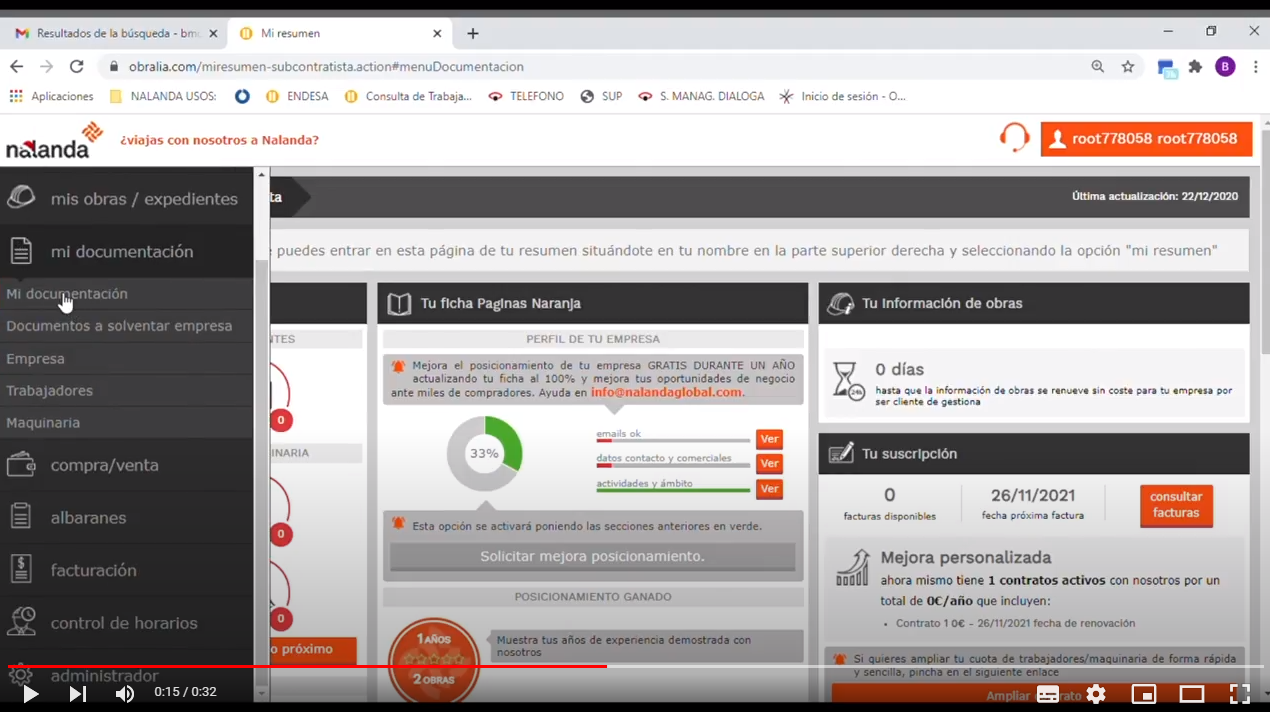The width and height of the screenshot is (1270, 712).
Task: Click the headset support icon
Action: tap(1014, 139)
